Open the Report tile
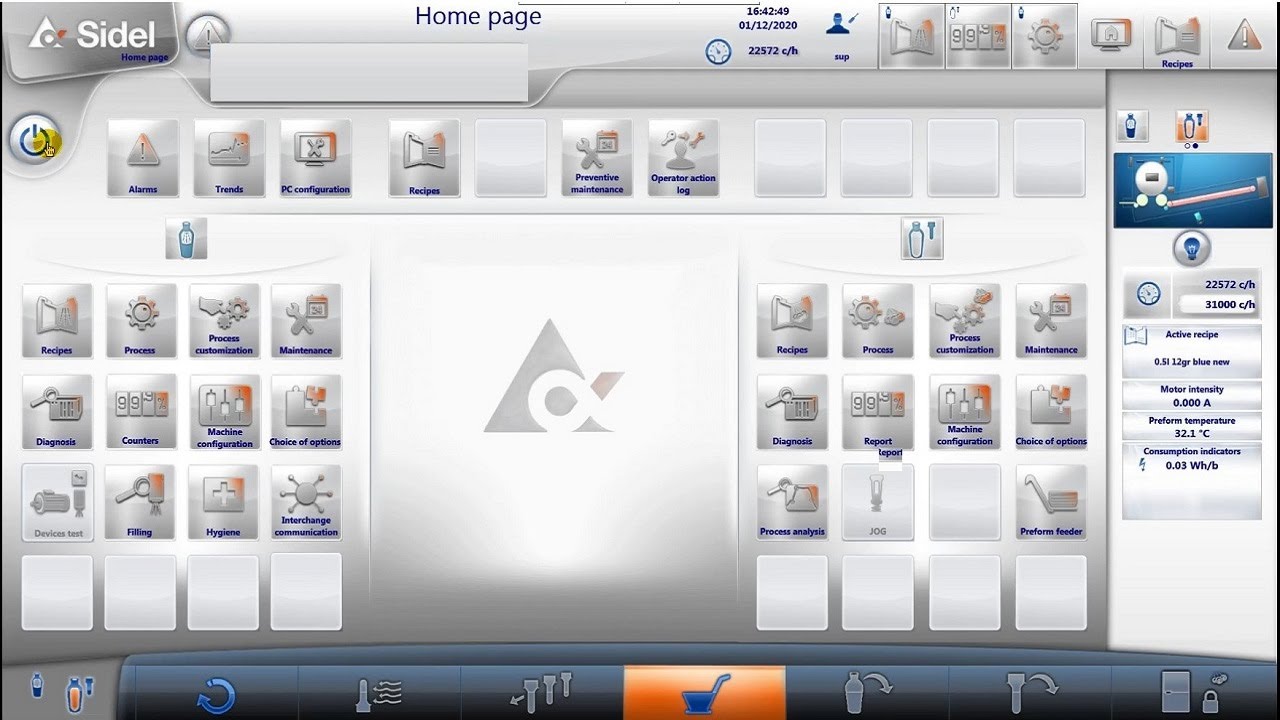Image resolution: width=1280 pixels, height=720 pixels. tap(878, 412)
